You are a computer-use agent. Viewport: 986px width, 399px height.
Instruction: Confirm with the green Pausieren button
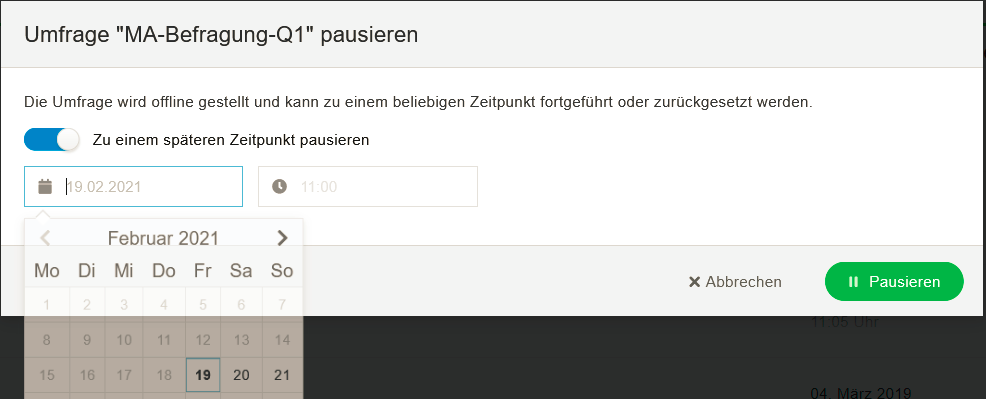894,281
